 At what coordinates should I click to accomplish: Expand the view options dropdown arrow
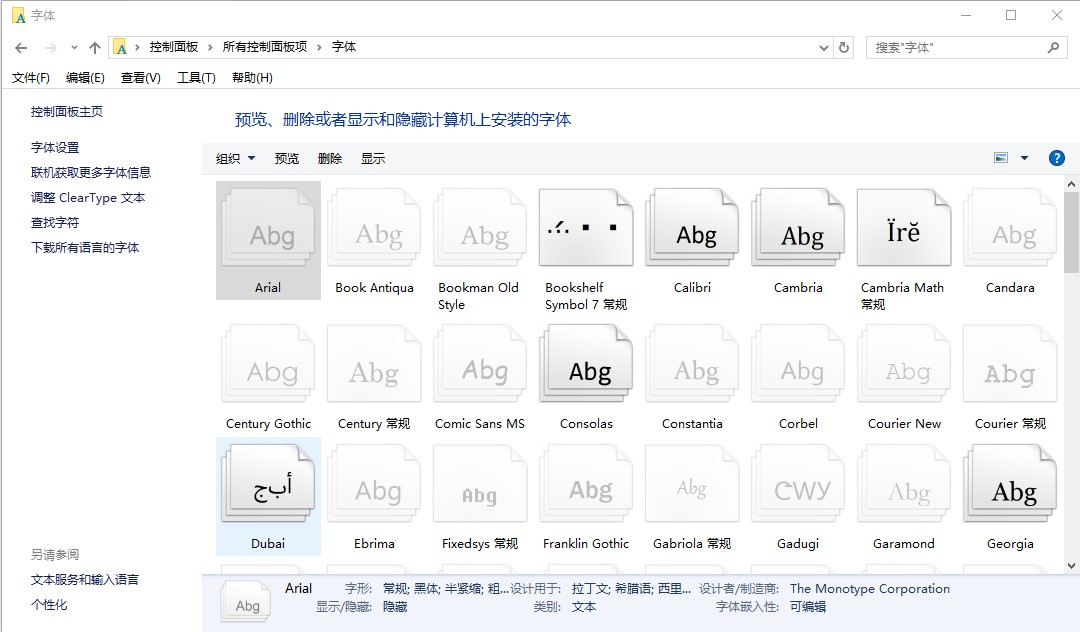click(1024, 158)
